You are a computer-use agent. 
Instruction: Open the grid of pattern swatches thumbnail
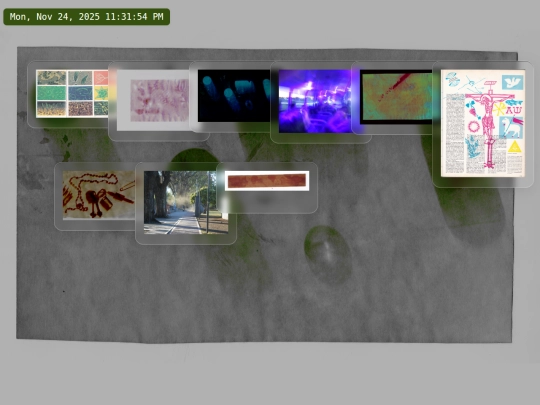[x=72, y=94]
